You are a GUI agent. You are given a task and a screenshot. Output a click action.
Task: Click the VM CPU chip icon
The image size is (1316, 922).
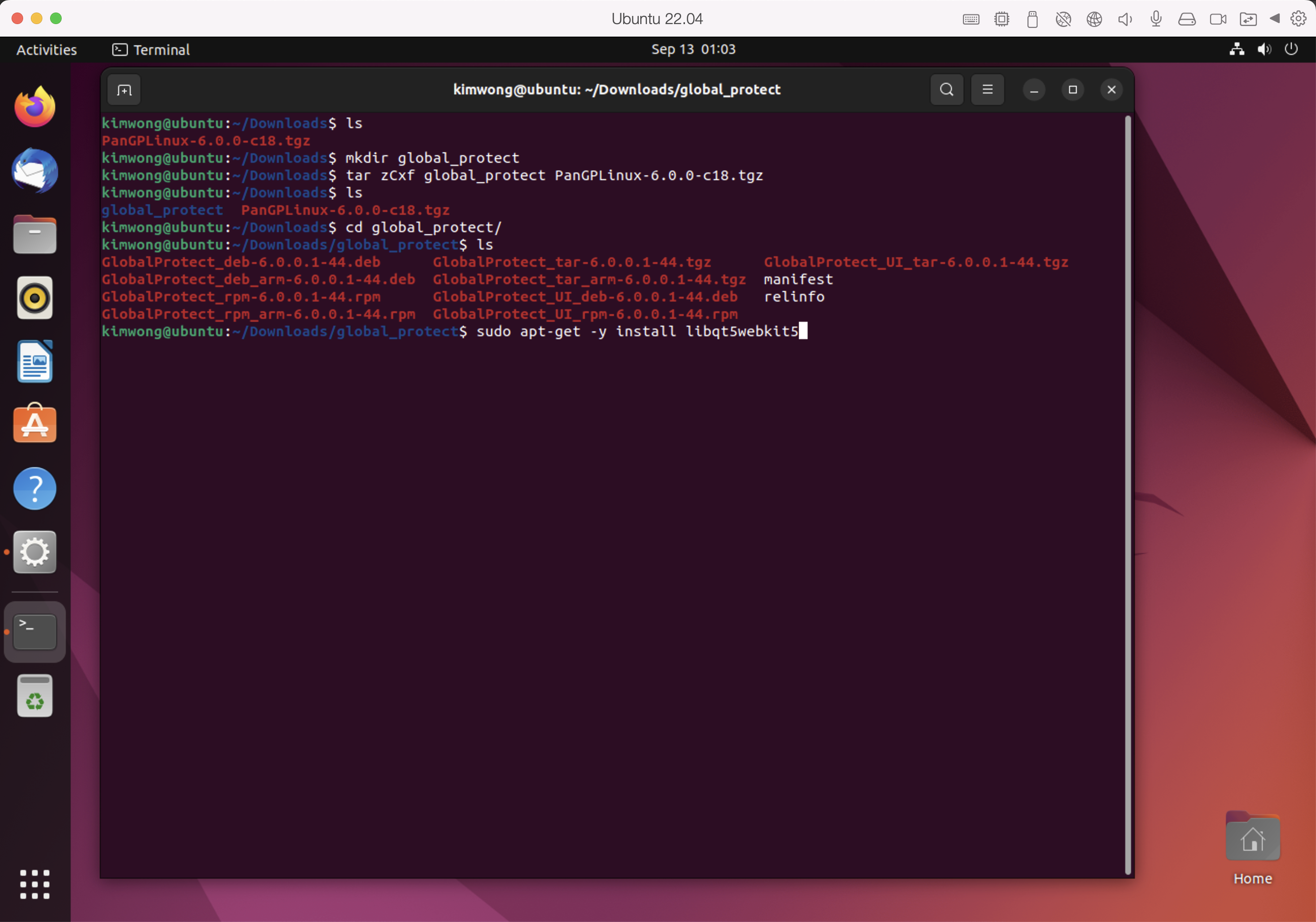(1001, 19)
